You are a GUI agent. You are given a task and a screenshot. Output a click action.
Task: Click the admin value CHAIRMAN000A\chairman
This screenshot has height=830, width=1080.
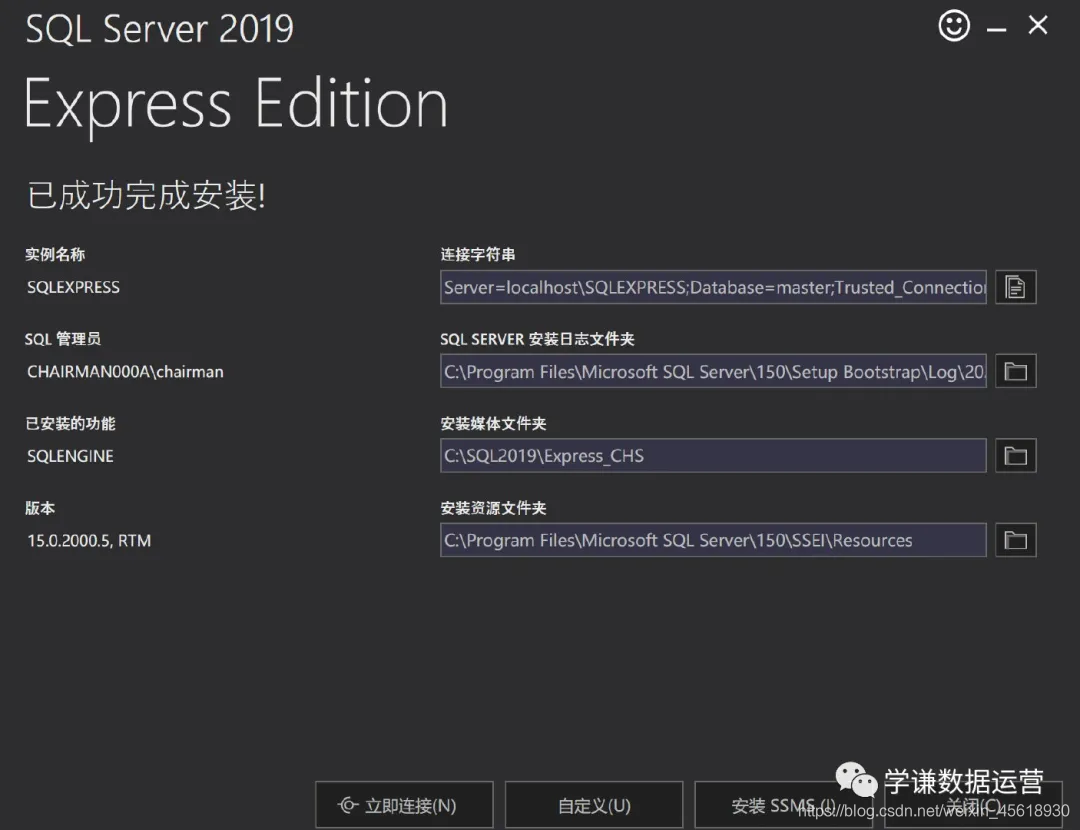tap(125, 372)
